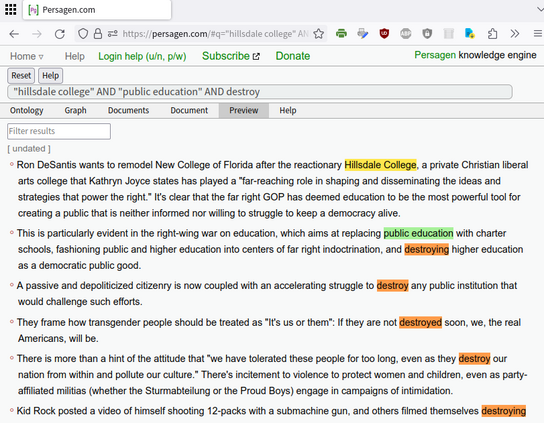544x423 pixels.
Task: Expand the Home dropdown menu
Action: pyautogui.click(x=27, y=56)
